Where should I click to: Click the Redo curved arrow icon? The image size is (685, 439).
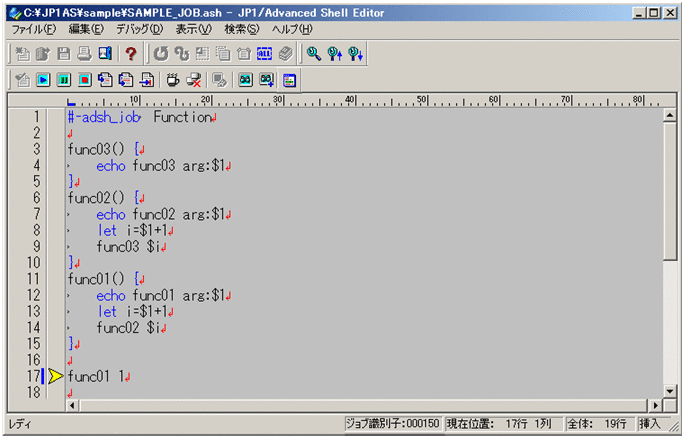(182, 54)
